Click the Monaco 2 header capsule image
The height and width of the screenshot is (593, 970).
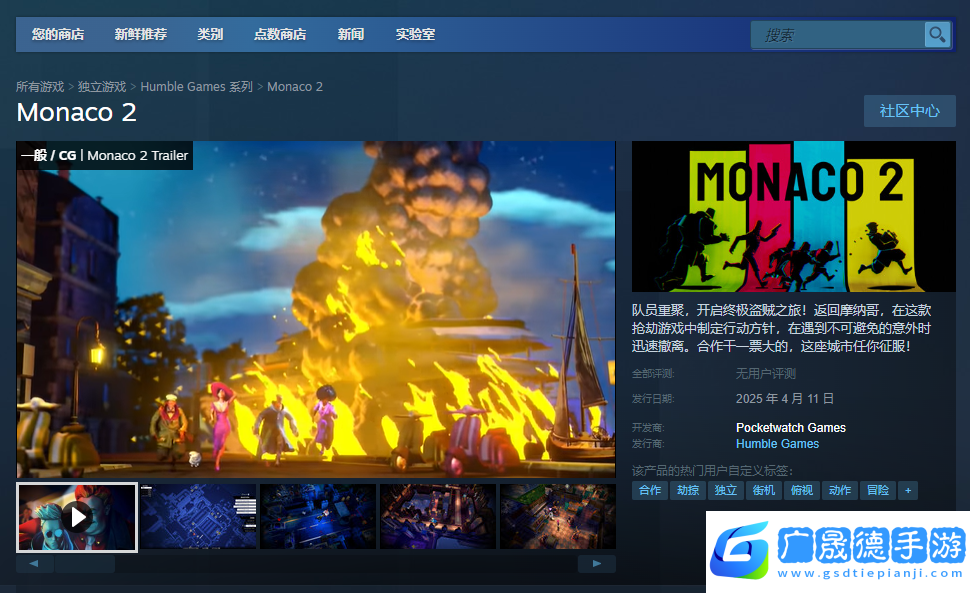point(794,216)
